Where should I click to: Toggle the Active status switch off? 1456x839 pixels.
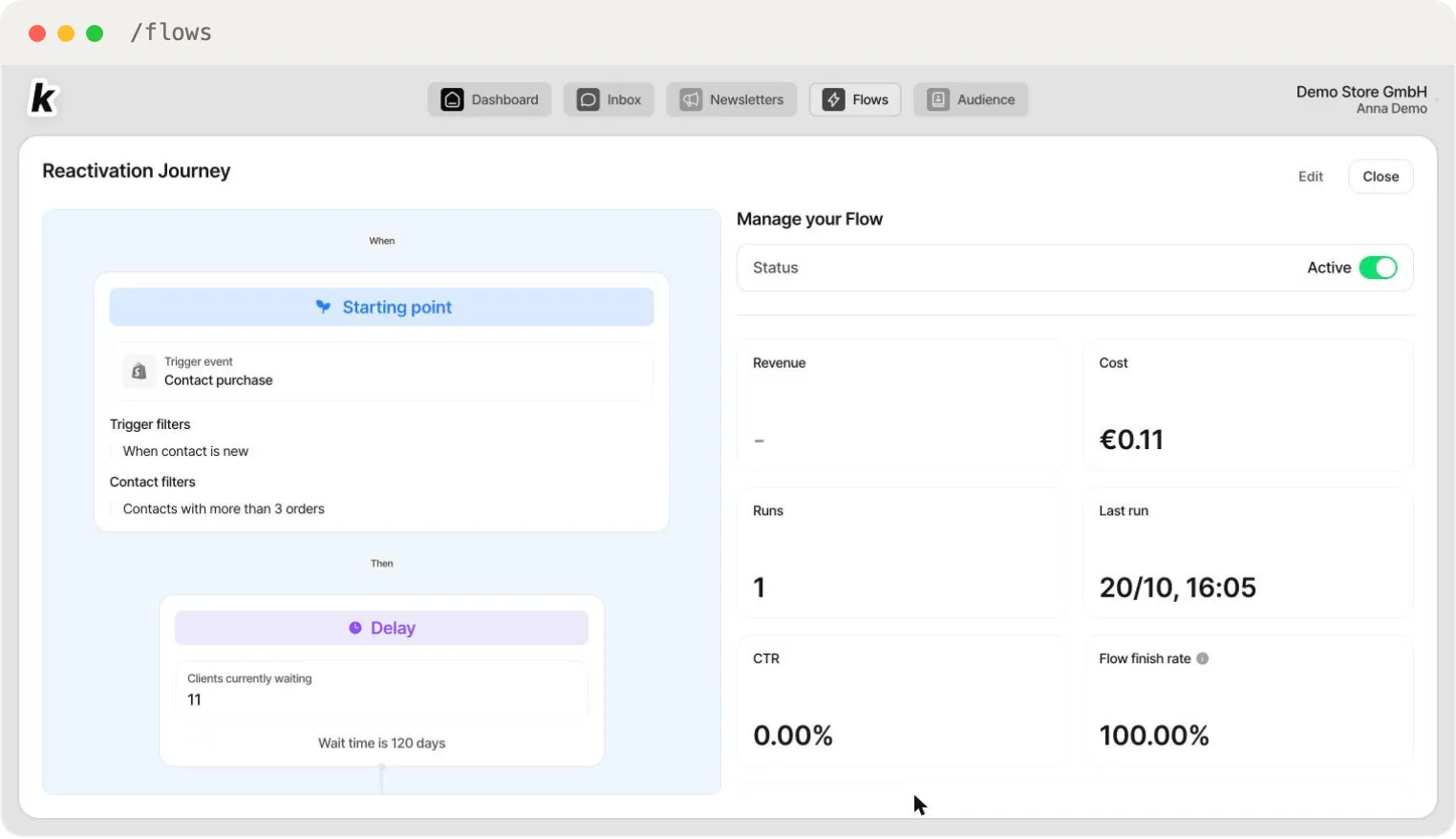pyautogui.click(x=1378, y=268)
